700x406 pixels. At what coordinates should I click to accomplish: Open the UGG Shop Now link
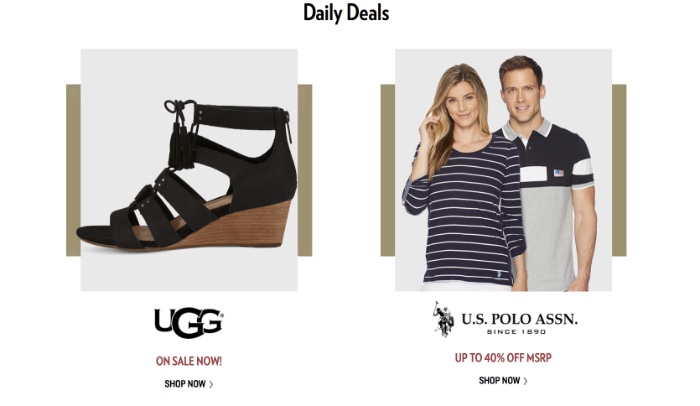click(x=189, y=384)
